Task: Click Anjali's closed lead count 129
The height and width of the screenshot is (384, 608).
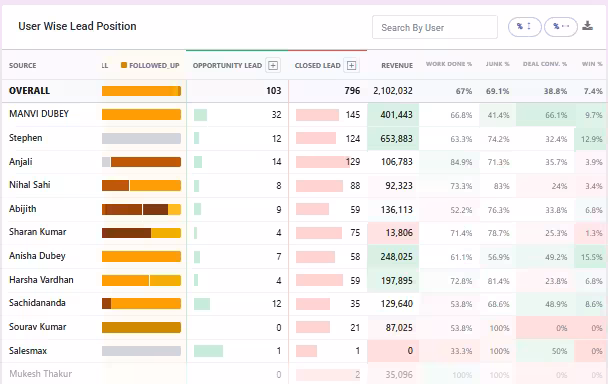Action: [353, 162]
